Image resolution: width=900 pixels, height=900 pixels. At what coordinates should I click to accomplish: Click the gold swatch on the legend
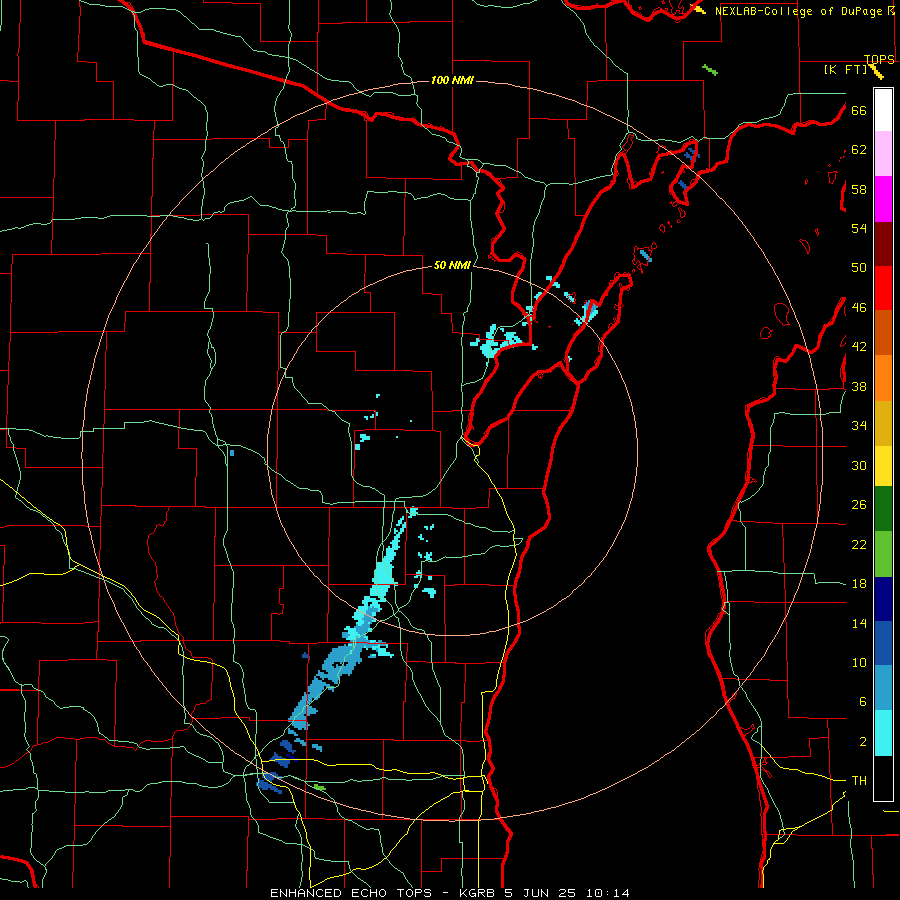883,423
